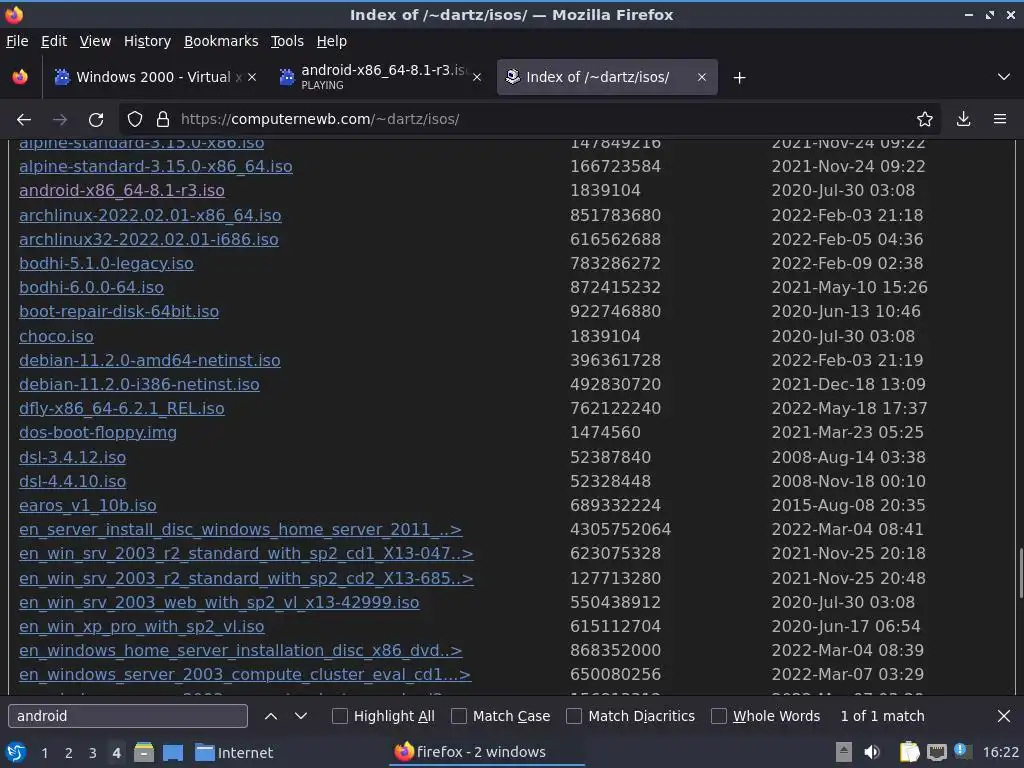1024x768 pixels.
Task: Open the display tray icon
Action: pyautogui.click(x=936, y=753)
